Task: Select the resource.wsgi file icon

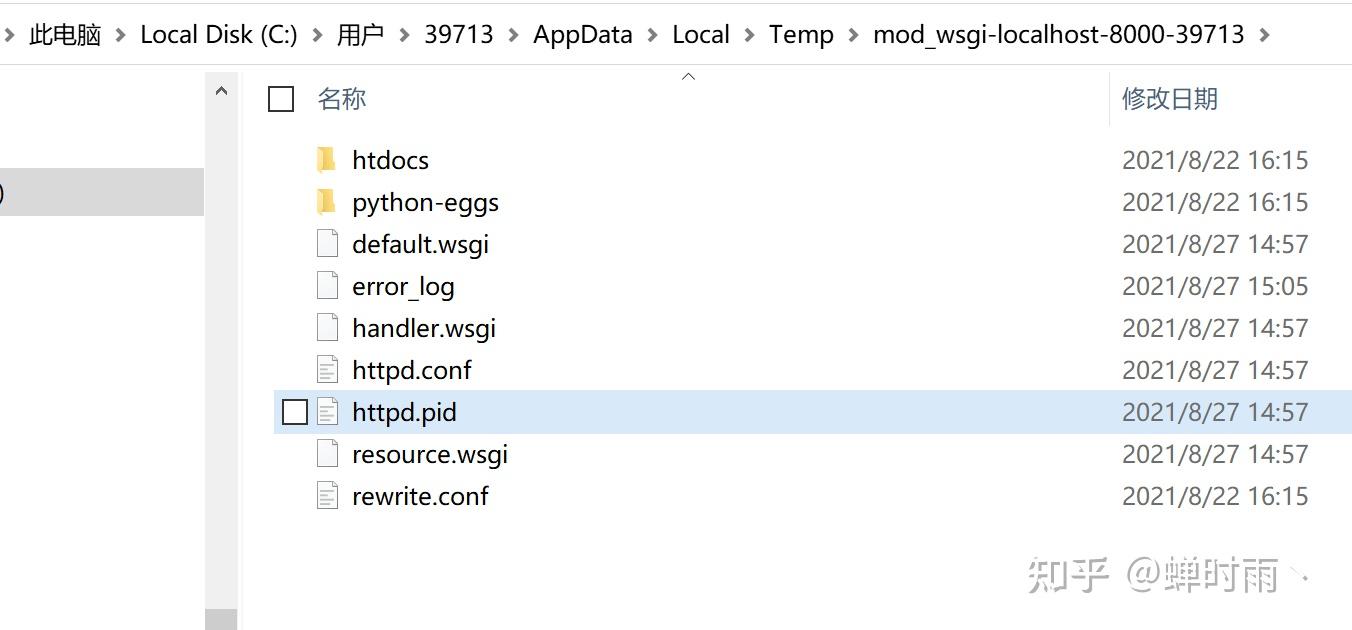Action: point(328,454)
